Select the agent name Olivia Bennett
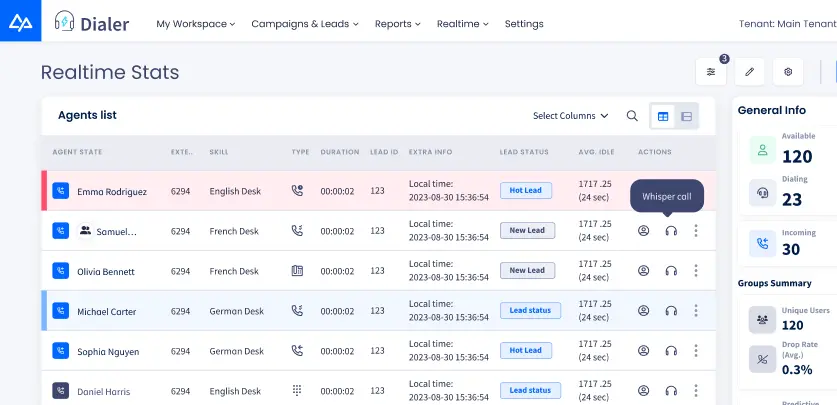 tap(106, 272)
